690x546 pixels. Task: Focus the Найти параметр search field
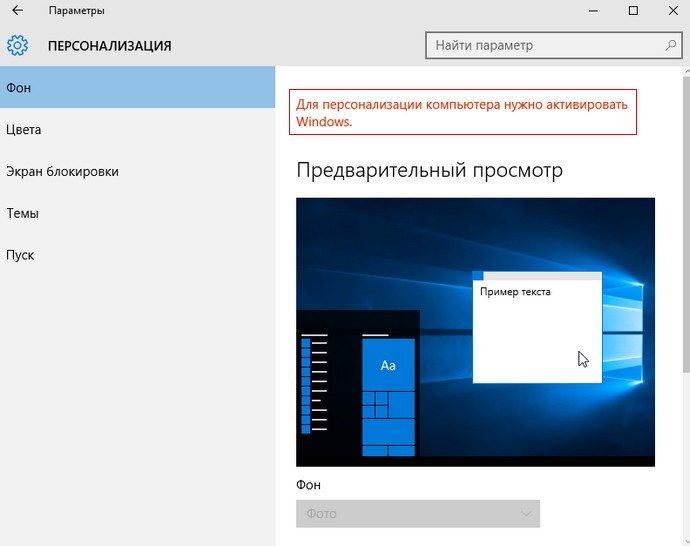[x=554, y=45]
